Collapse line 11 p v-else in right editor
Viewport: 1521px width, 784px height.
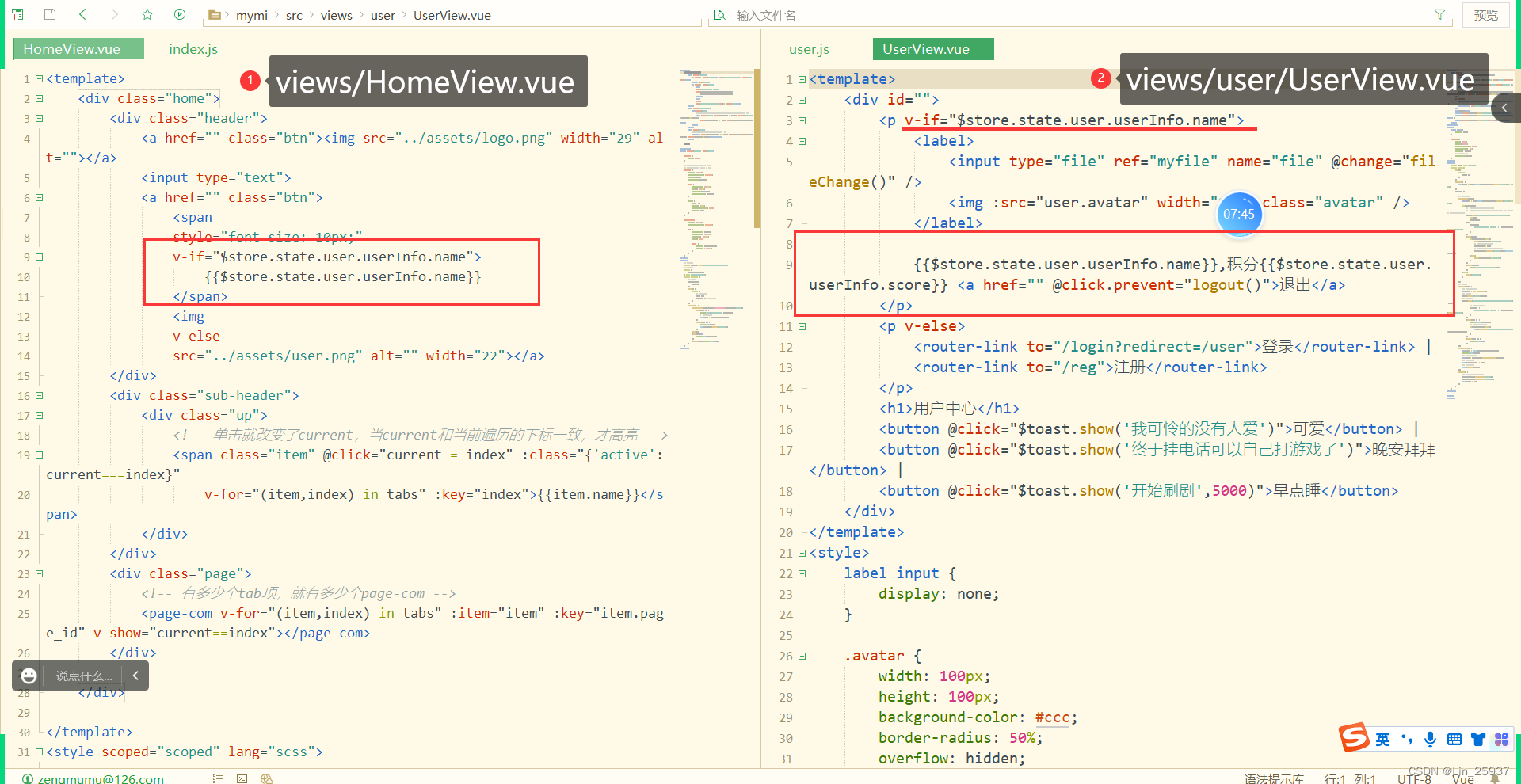(802, 327)
